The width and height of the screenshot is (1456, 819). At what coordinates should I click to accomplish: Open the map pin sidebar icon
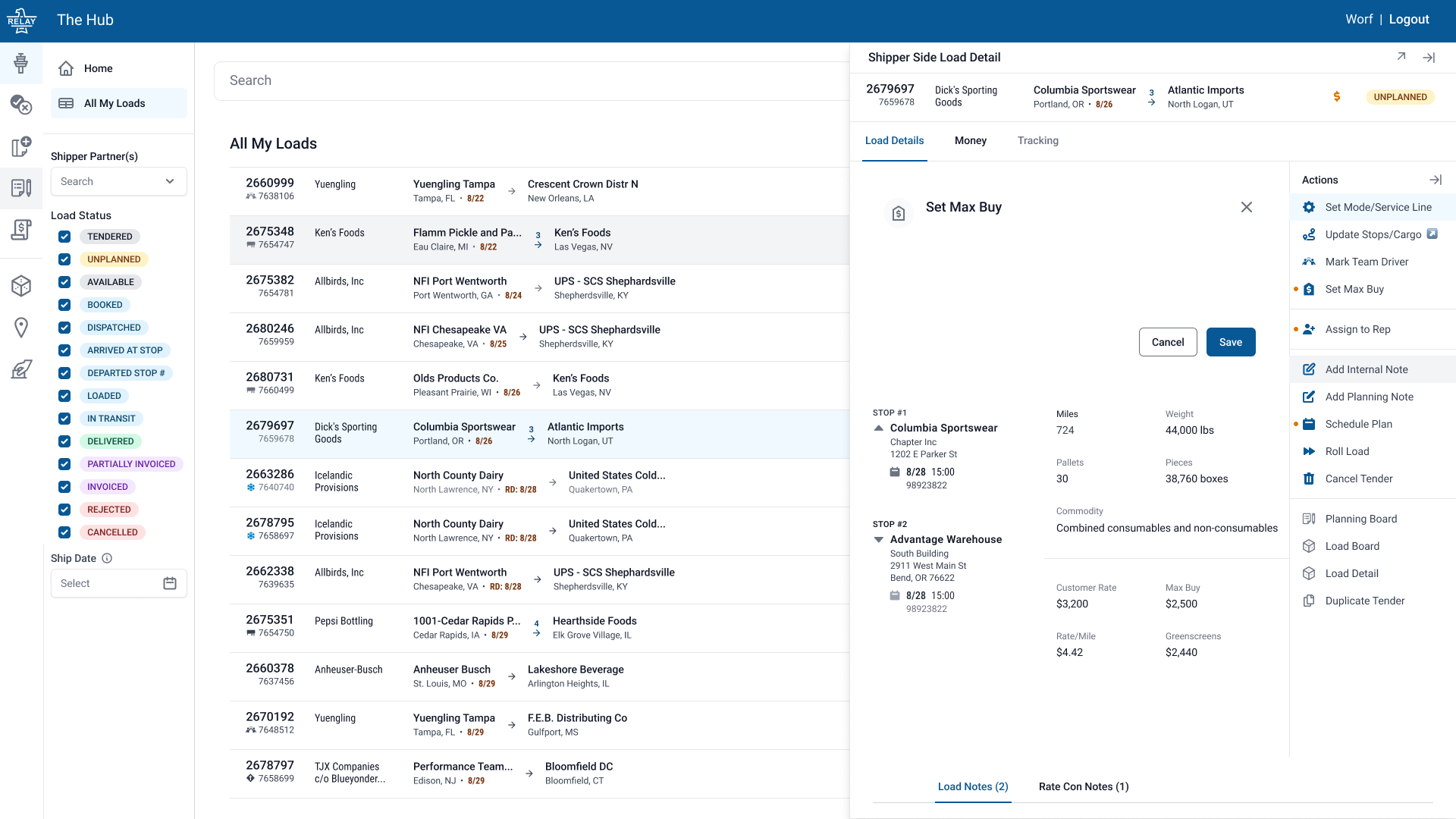coord(21,327)
